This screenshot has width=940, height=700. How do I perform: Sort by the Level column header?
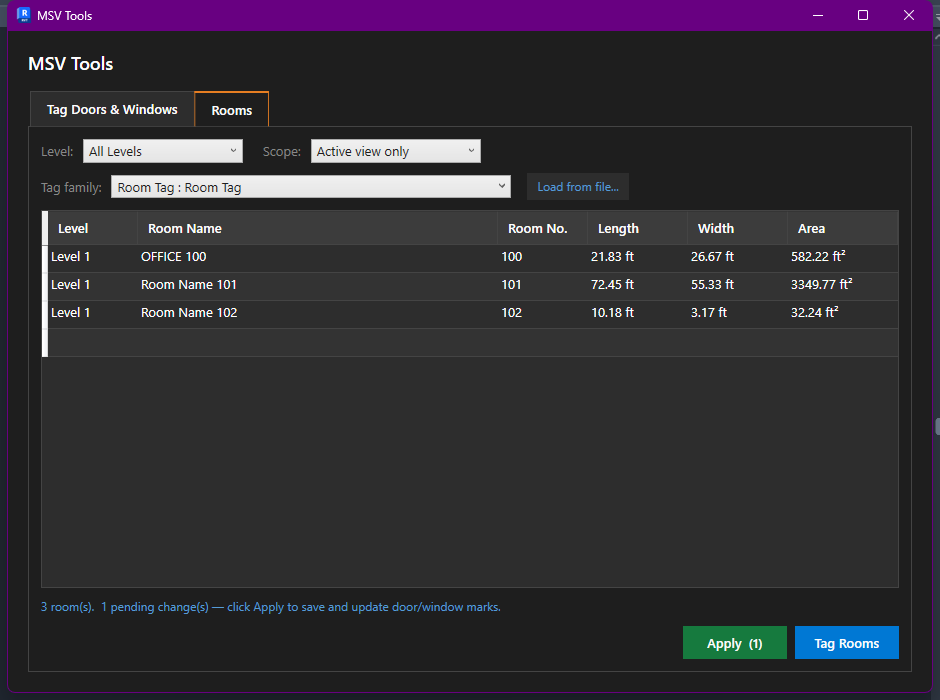93,228
